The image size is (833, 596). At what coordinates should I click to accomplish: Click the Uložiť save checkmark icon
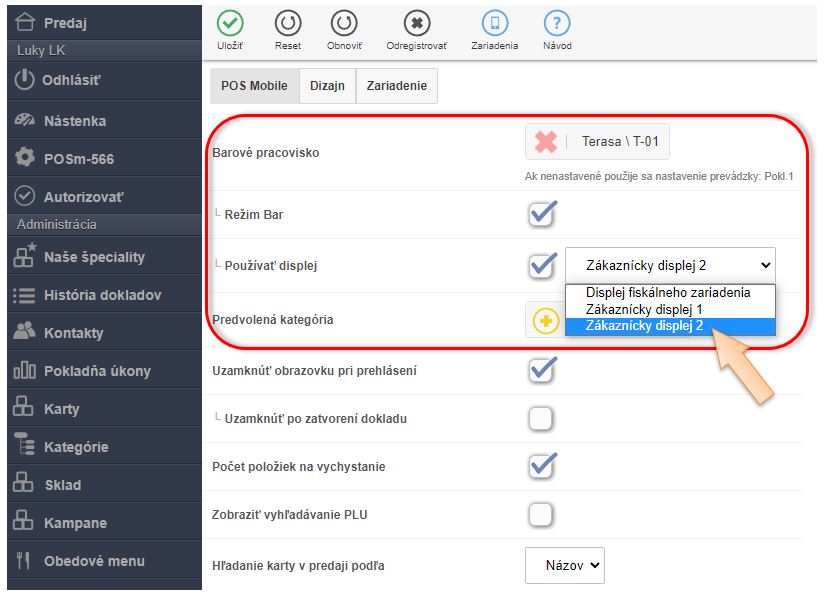230,23
